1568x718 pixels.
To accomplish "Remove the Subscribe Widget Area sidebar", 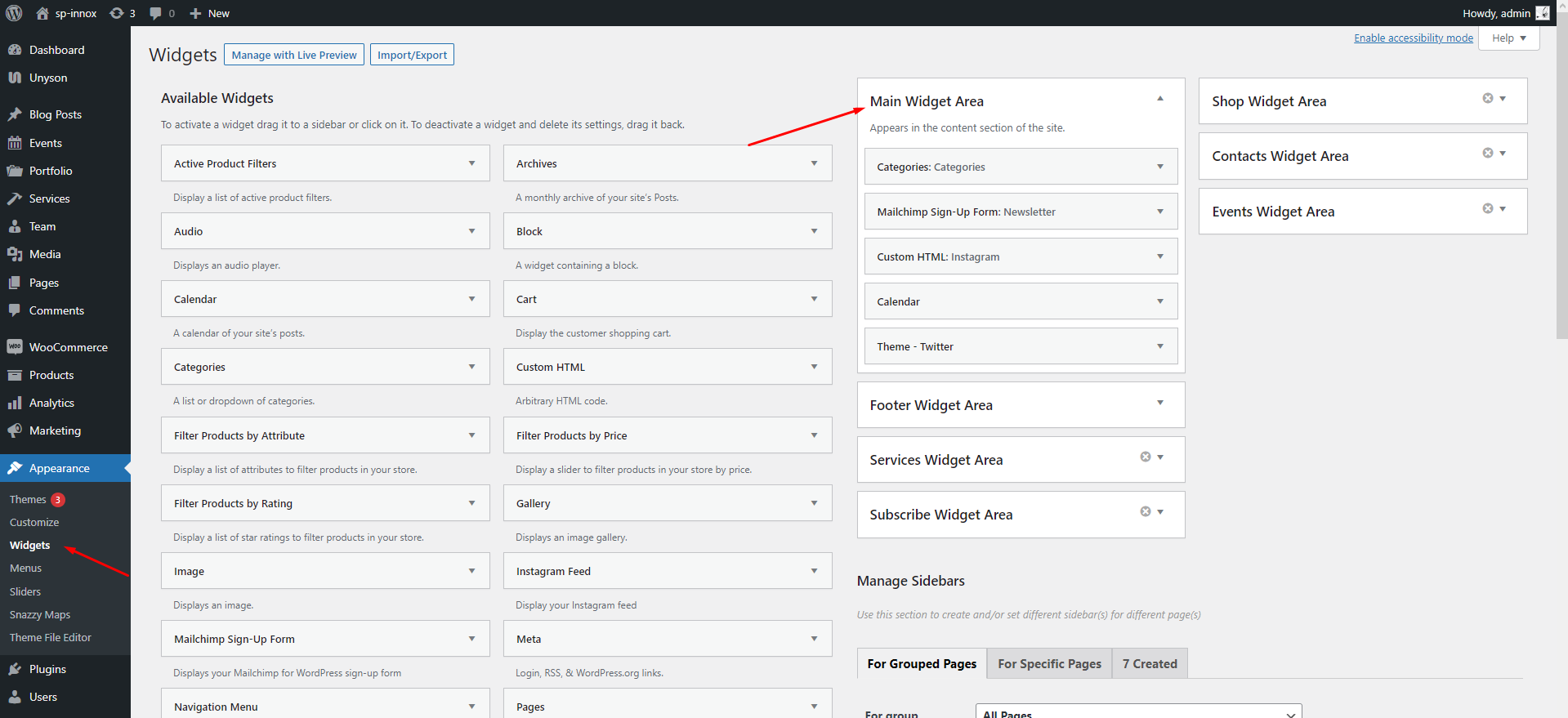I will point(1146,511).
